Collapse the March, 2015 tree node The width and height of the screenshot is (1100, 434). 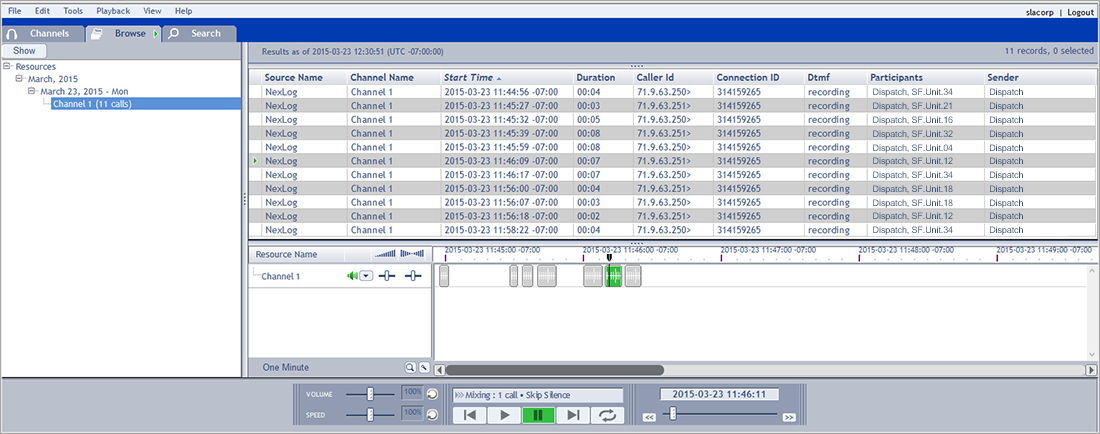(20, 78)
